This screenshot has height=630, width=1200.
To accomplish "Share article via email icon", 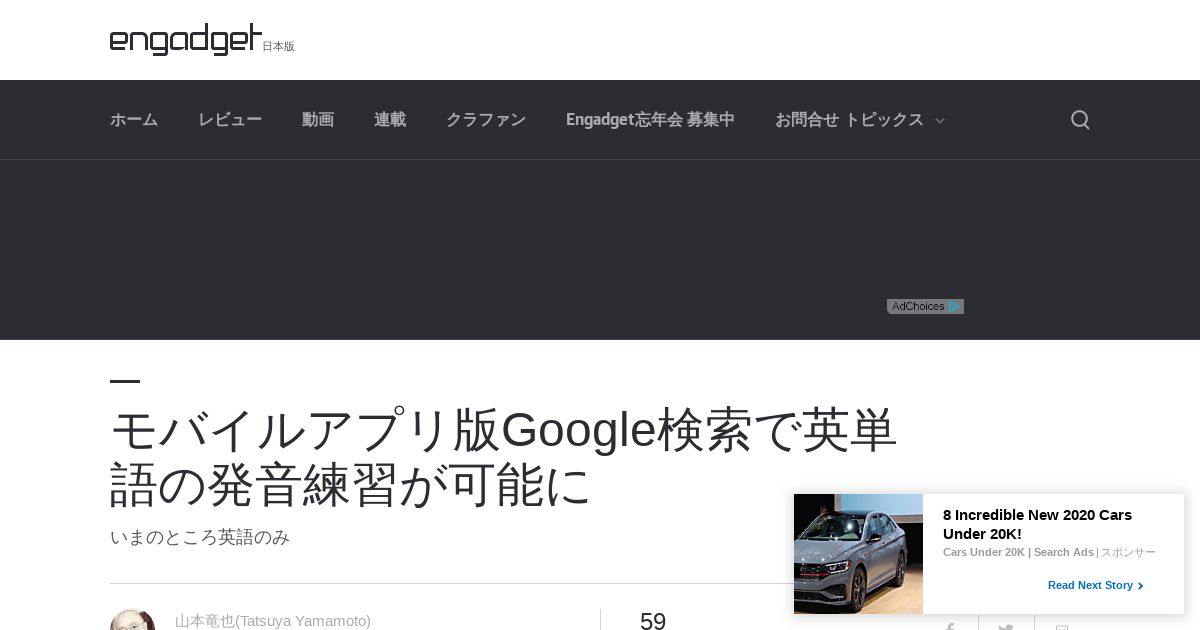I will point(1062,626).
